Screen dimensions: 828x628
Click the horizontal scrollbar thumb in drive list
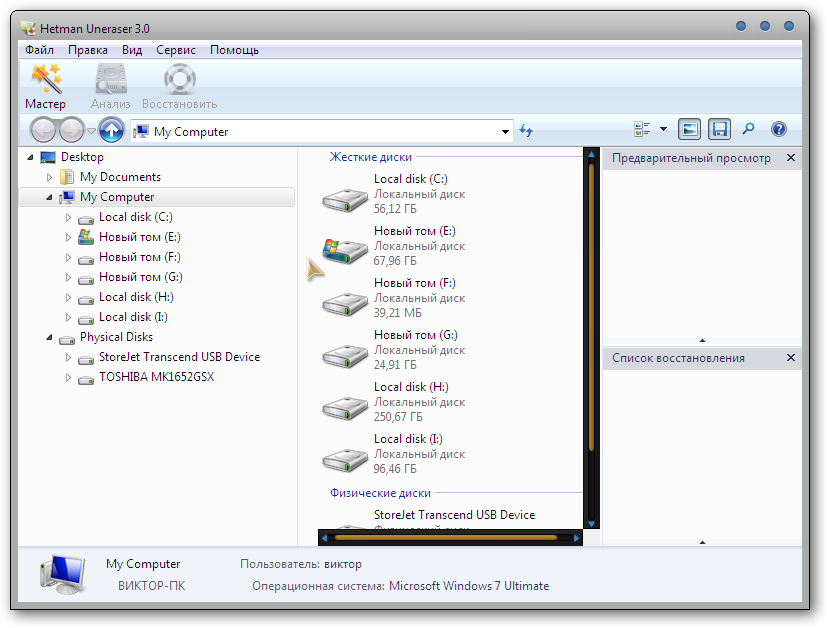446,538
